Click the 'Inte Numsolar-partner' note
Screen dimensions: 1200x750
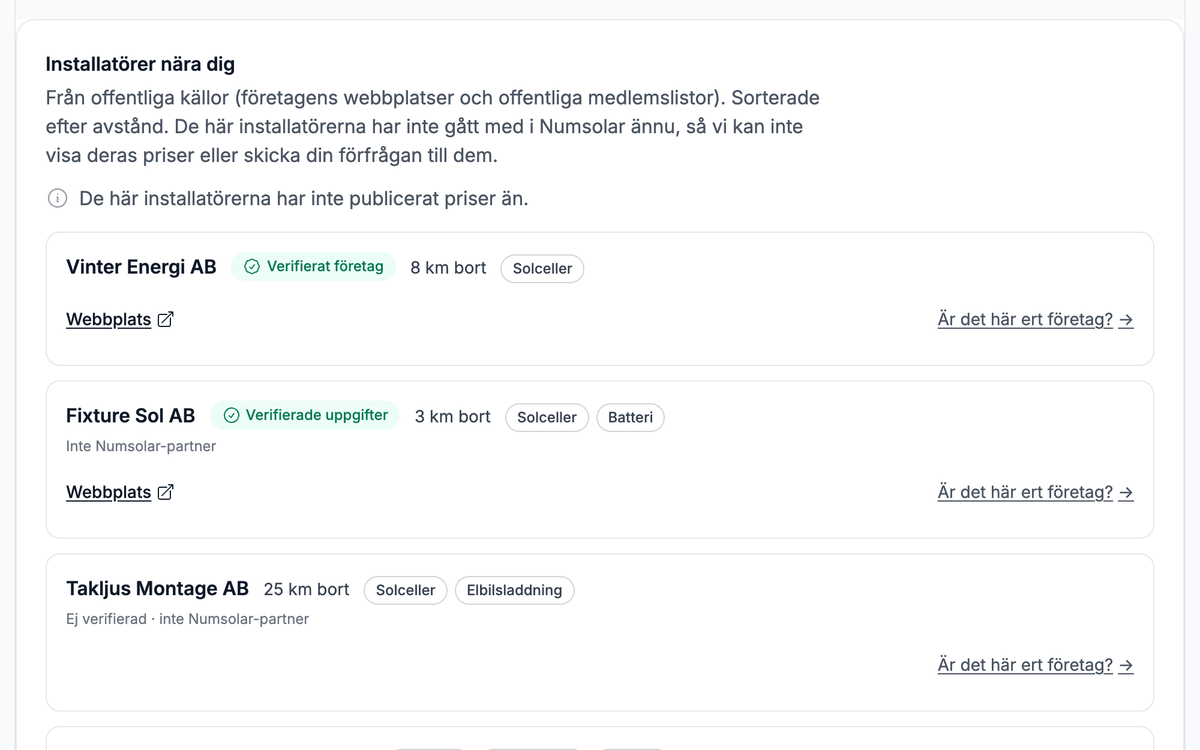pos(141,446)
